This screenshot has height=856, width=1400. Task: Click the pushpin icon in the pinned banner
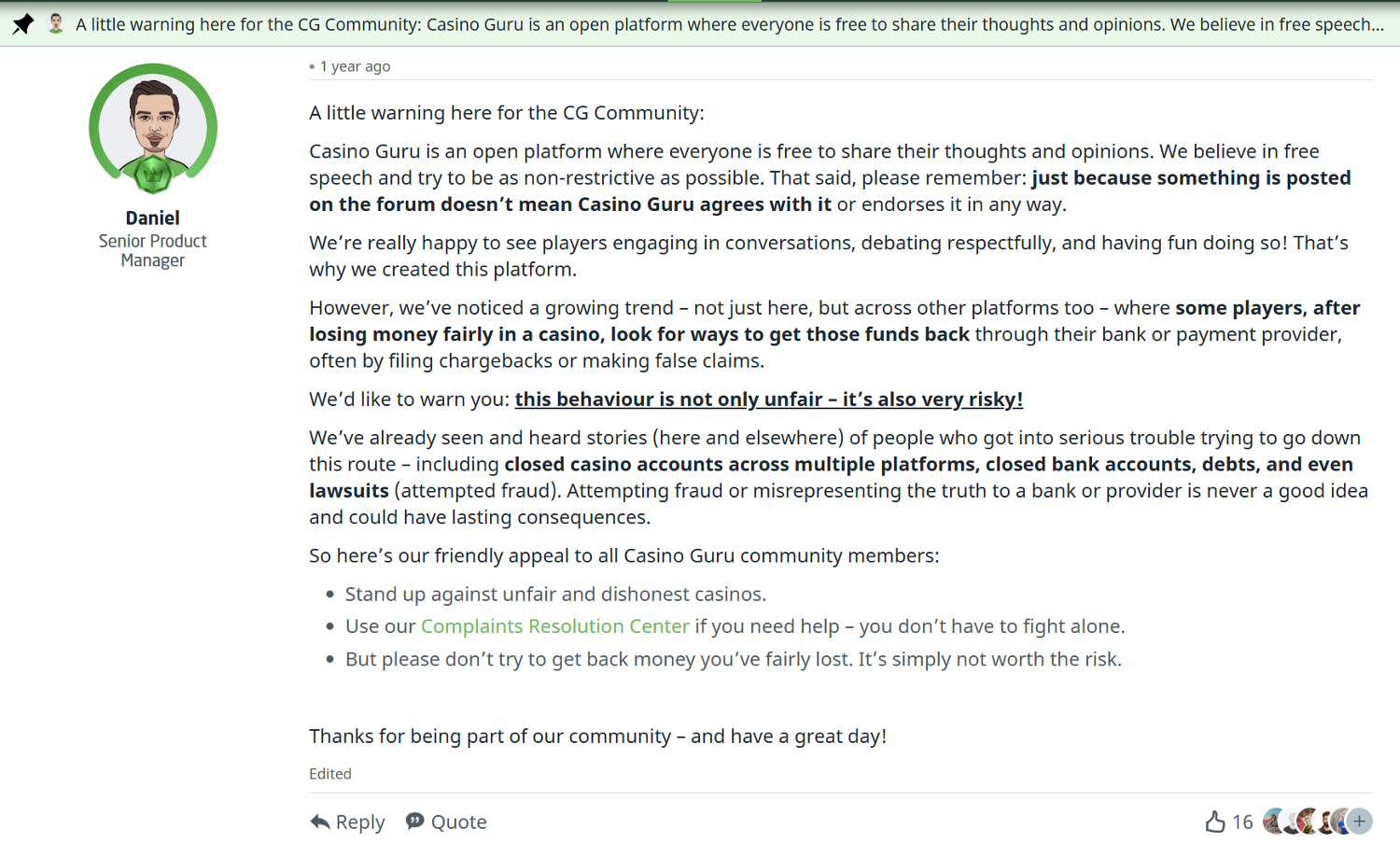click(x=23, y=24)
